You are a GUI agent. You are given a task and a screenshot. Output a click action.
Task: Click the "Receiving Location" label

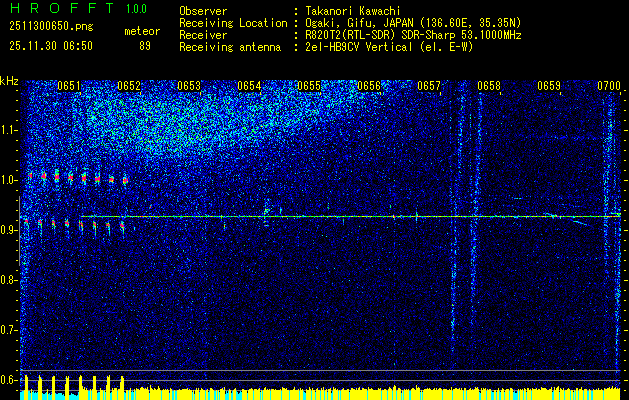[233, 23]
